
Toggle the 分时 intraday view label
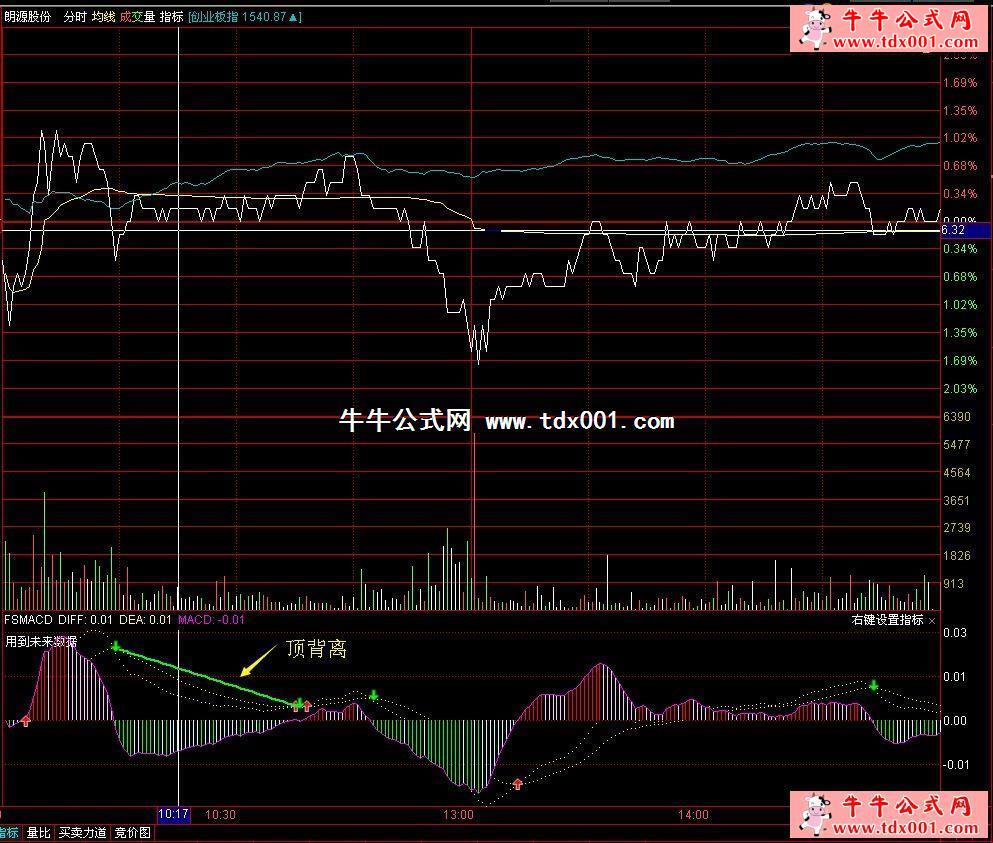75,17
